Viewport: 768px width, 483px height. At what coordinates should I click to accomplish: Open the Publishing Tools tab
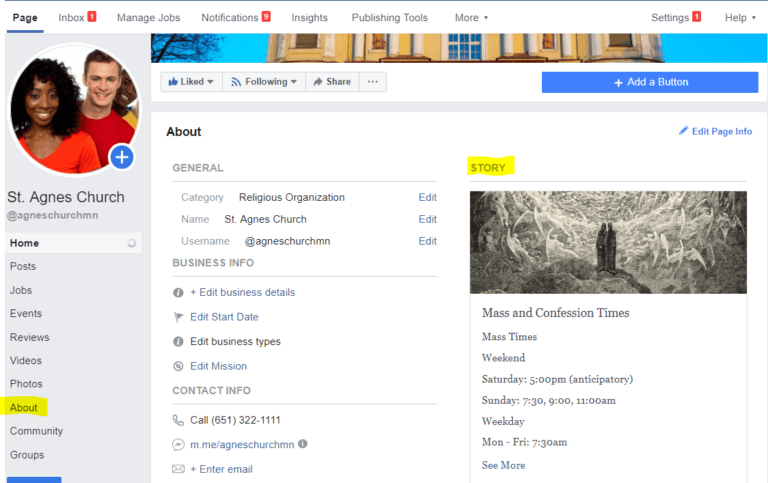pos(390,18)
